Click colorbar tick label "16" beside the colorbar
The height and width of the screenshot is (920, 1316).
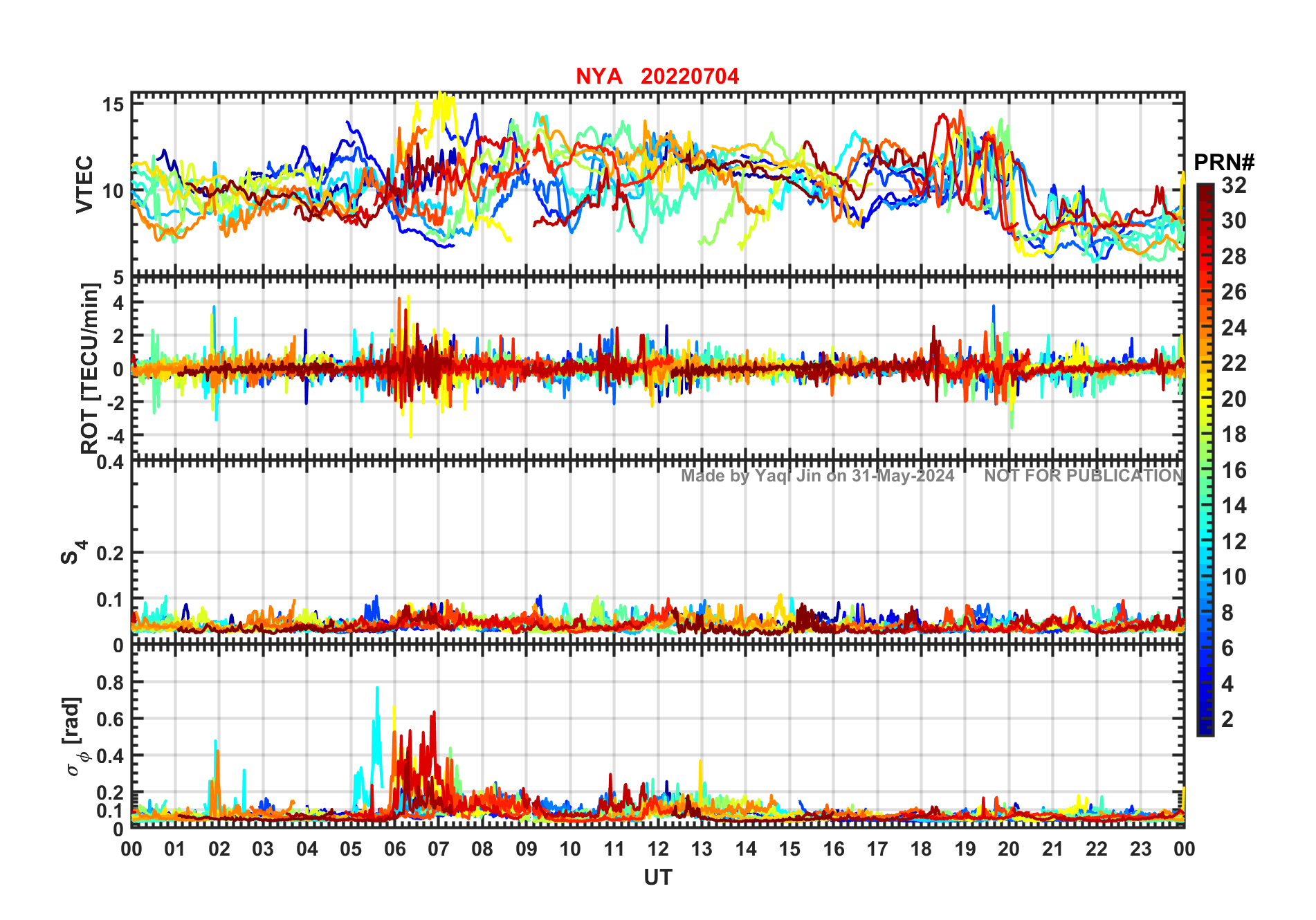(1234, 470)
